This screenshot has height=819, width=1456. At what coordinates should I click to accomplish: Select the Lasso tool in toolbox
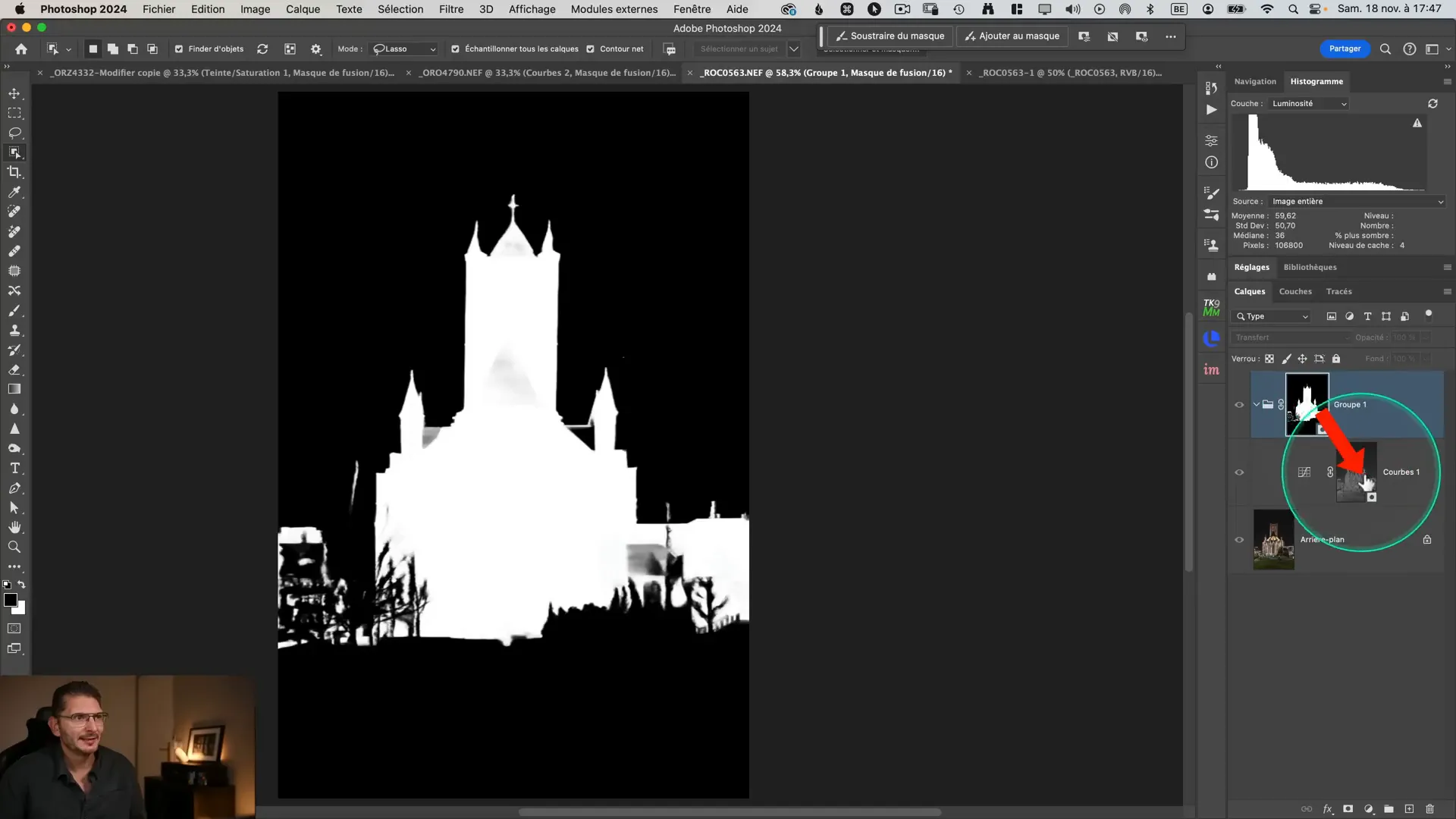pos(14,133)
